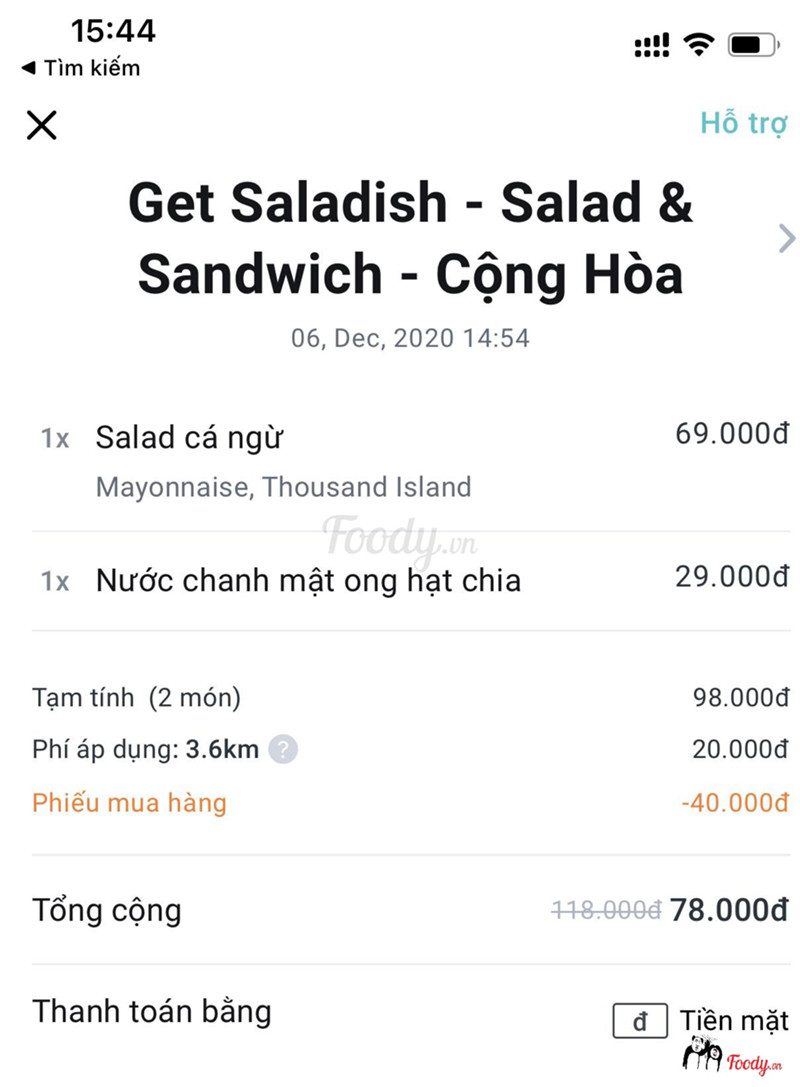800x1087 pixels.
Task: Tap the fee info question mark icon
Action: 283,749
